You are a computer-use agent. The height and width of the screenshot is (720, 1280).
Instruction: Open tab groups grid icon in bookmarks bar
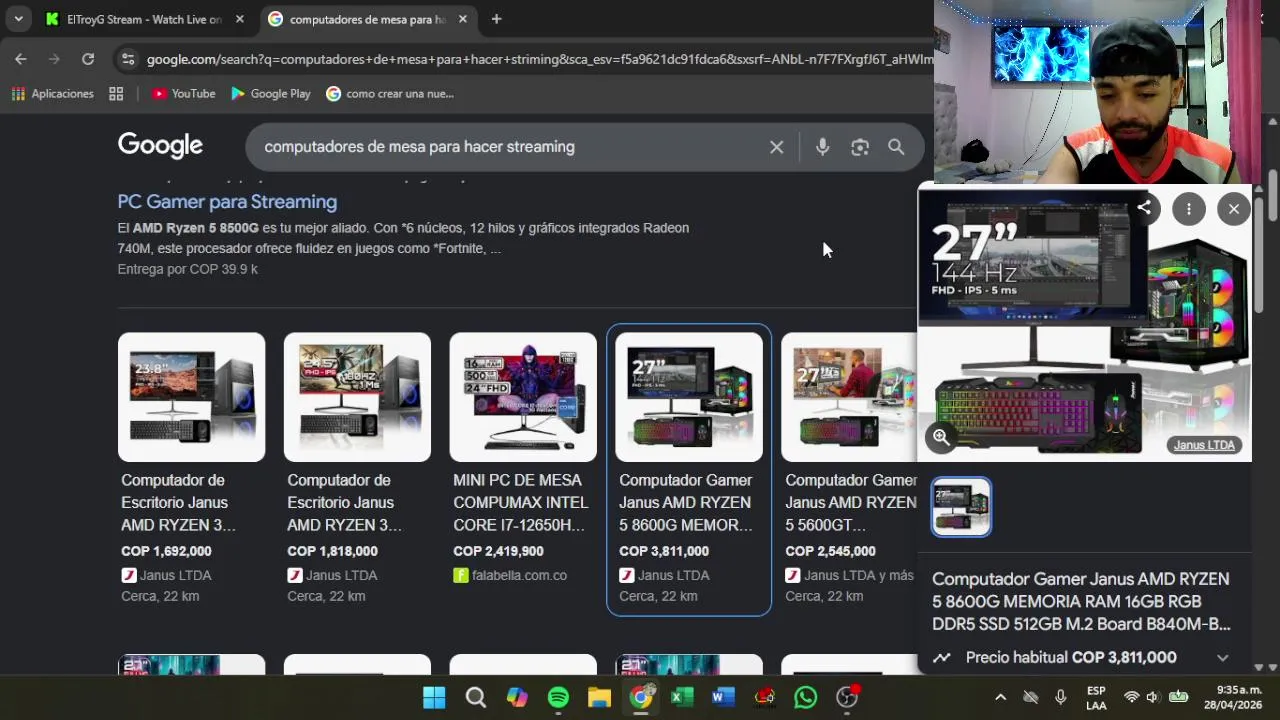click(x=116, y=94)
